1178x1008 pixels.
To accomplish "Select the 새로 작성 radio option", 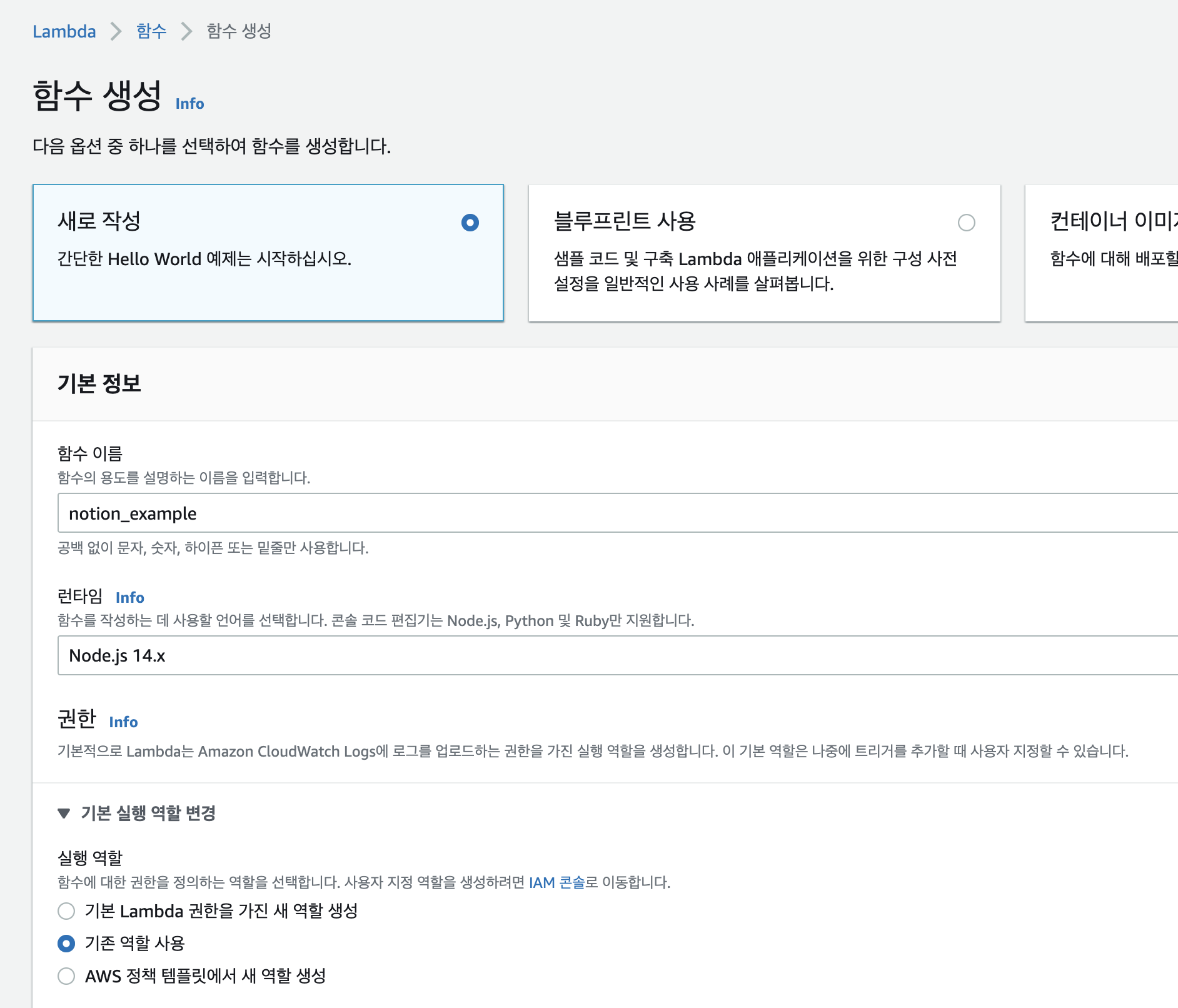I will pos(470,223).
